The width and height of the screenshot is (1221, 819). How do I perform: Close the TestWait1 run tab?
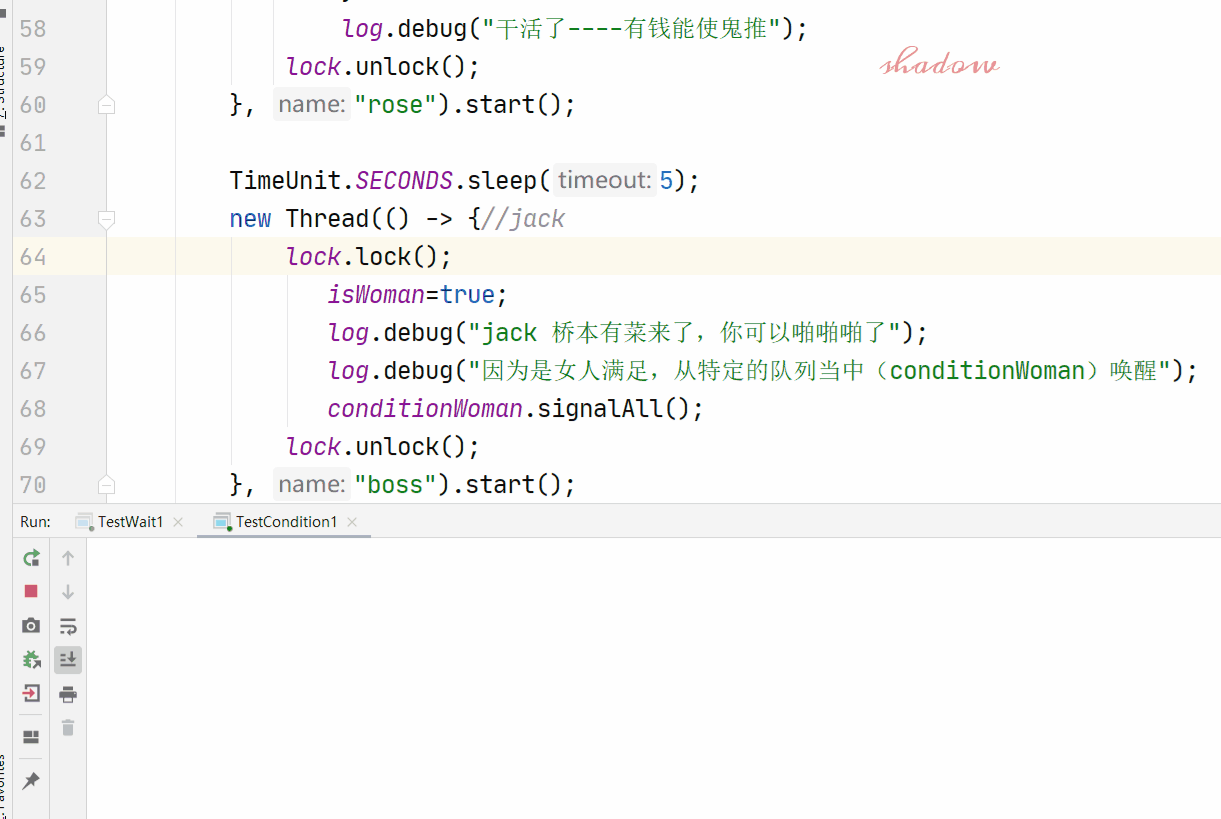(178, 522)
